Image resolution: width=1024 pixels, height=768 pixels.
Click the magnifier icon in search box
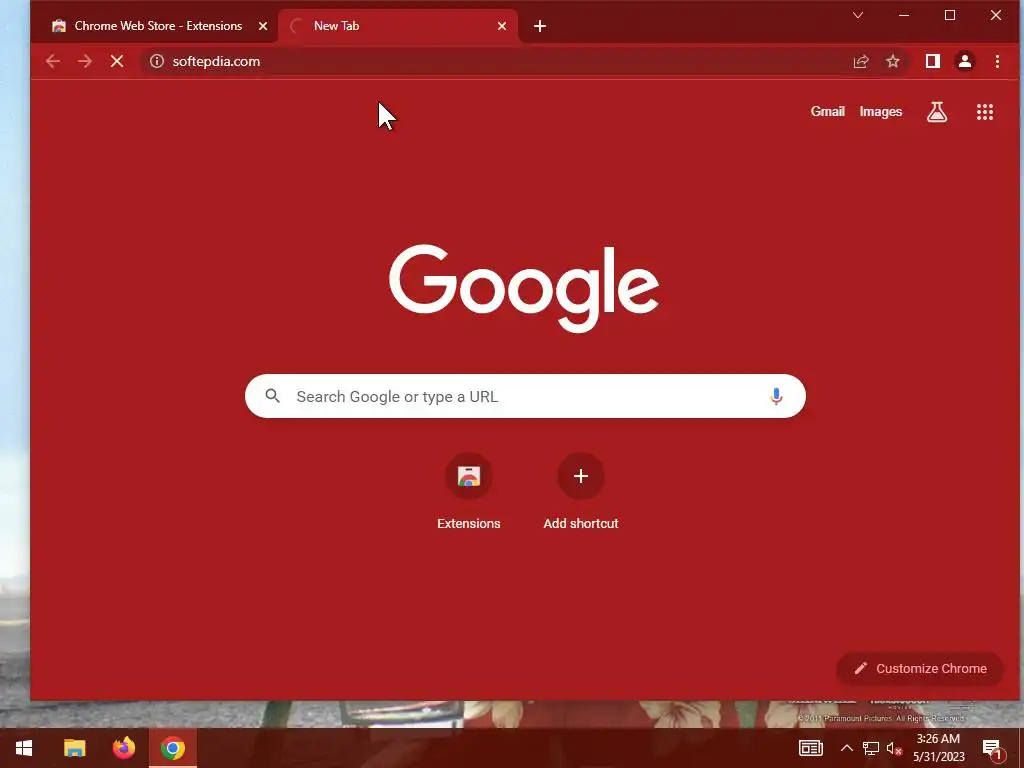[x=273, y=396]
